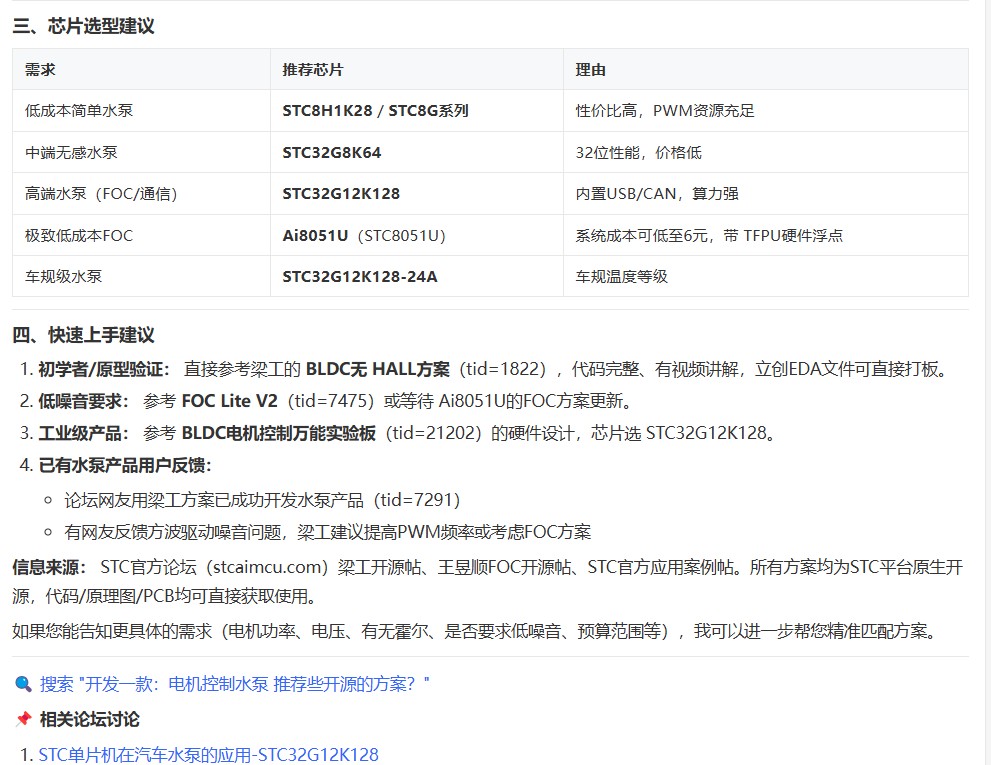
Task: Click table header 理由
Action: pyautogui.click(x=766, y=70)
